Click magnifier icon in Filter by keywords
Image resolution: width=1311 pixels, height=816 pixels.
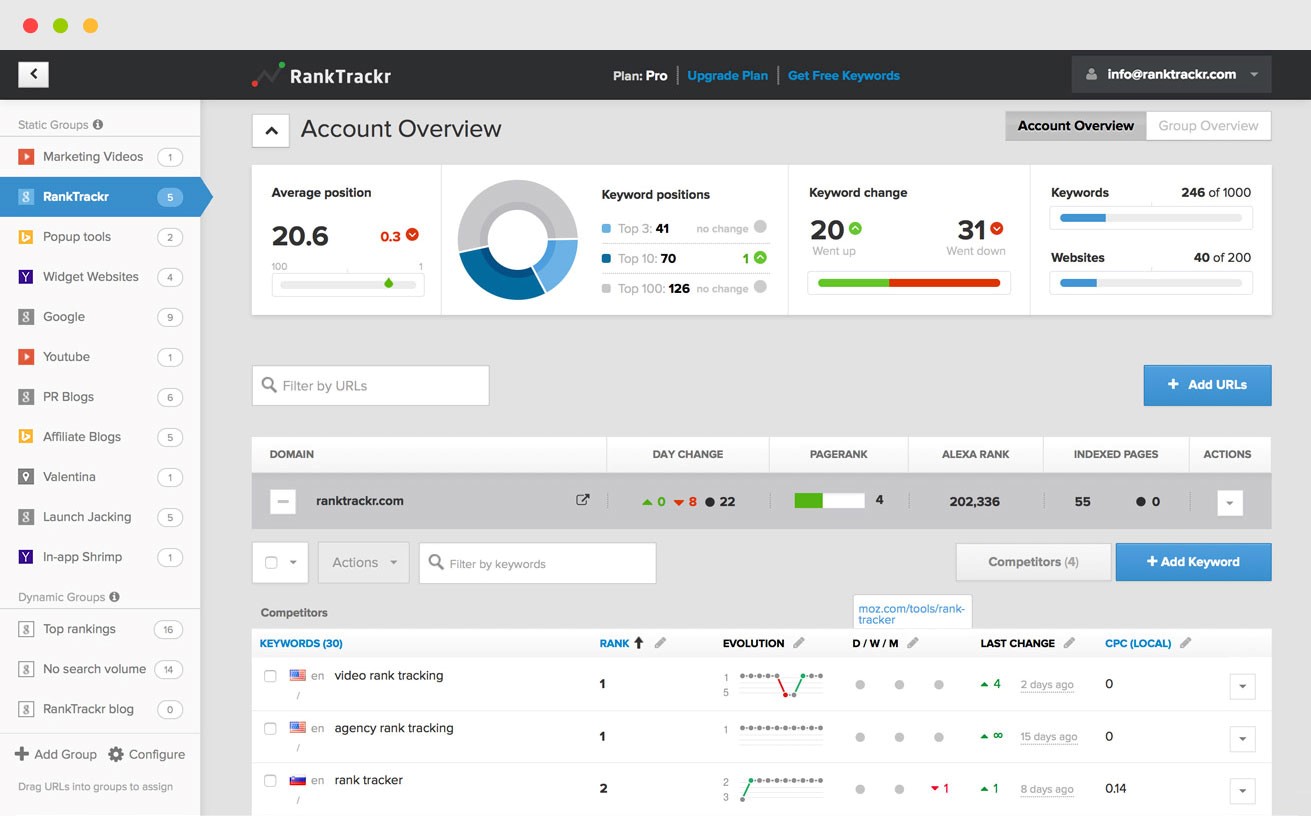click(x=436, y=563)
